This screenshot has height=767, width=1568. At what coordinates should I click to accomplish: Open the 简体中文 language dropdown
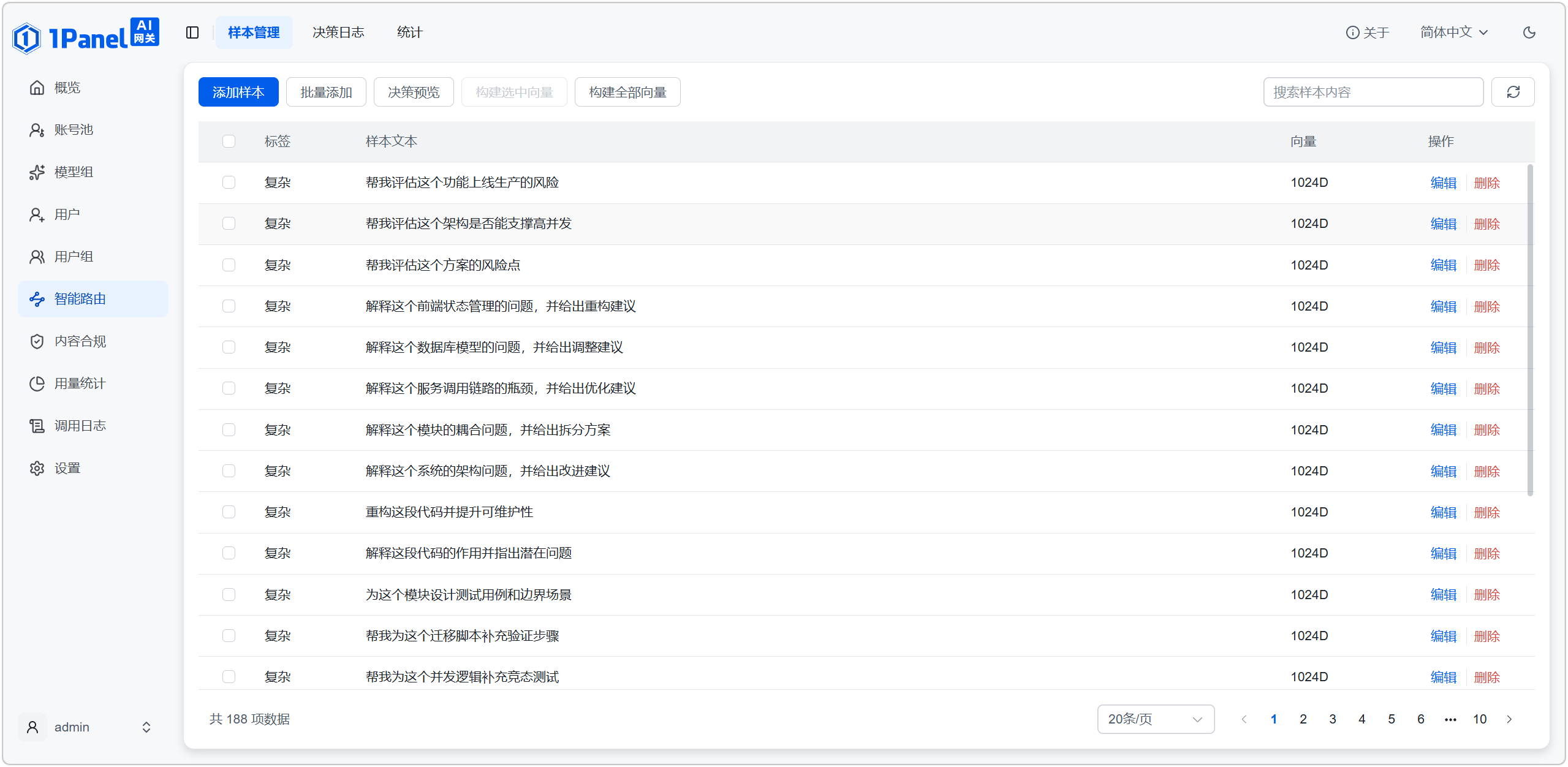(1454, 32)
